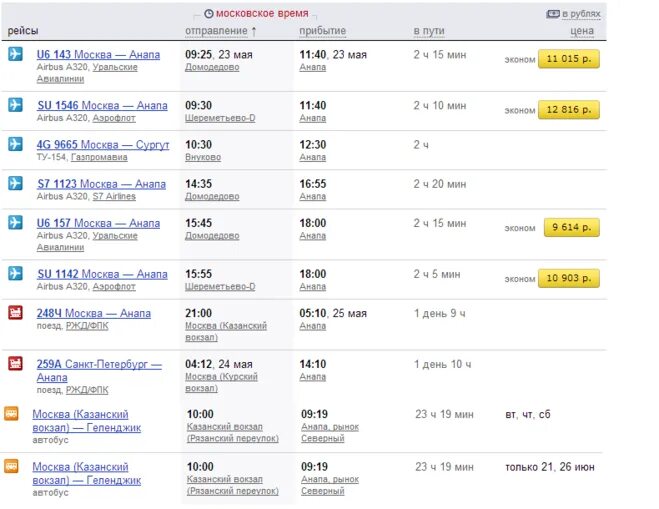
Task: Open S7 1123 Москва — Анапа flight
Action: 101,184
